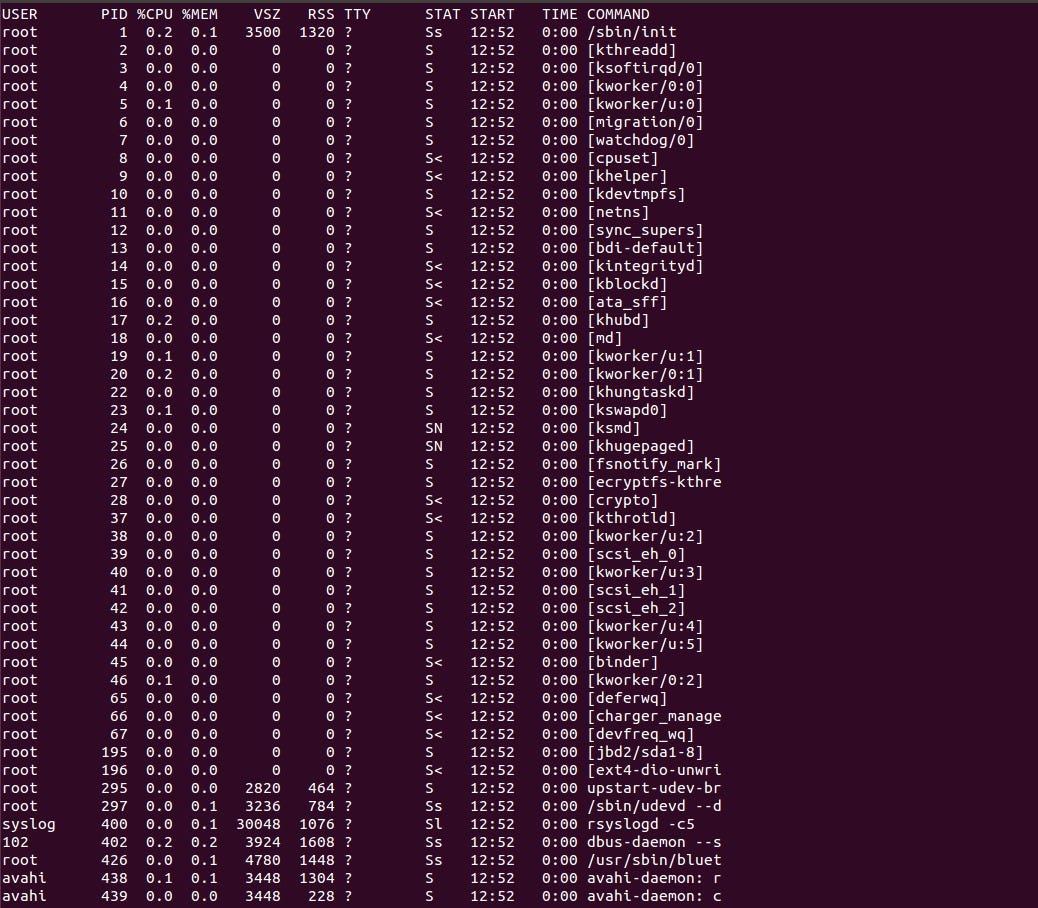Click the user 102 entry
Viewport: 1038px width, 908px height.
click(14, 842)
